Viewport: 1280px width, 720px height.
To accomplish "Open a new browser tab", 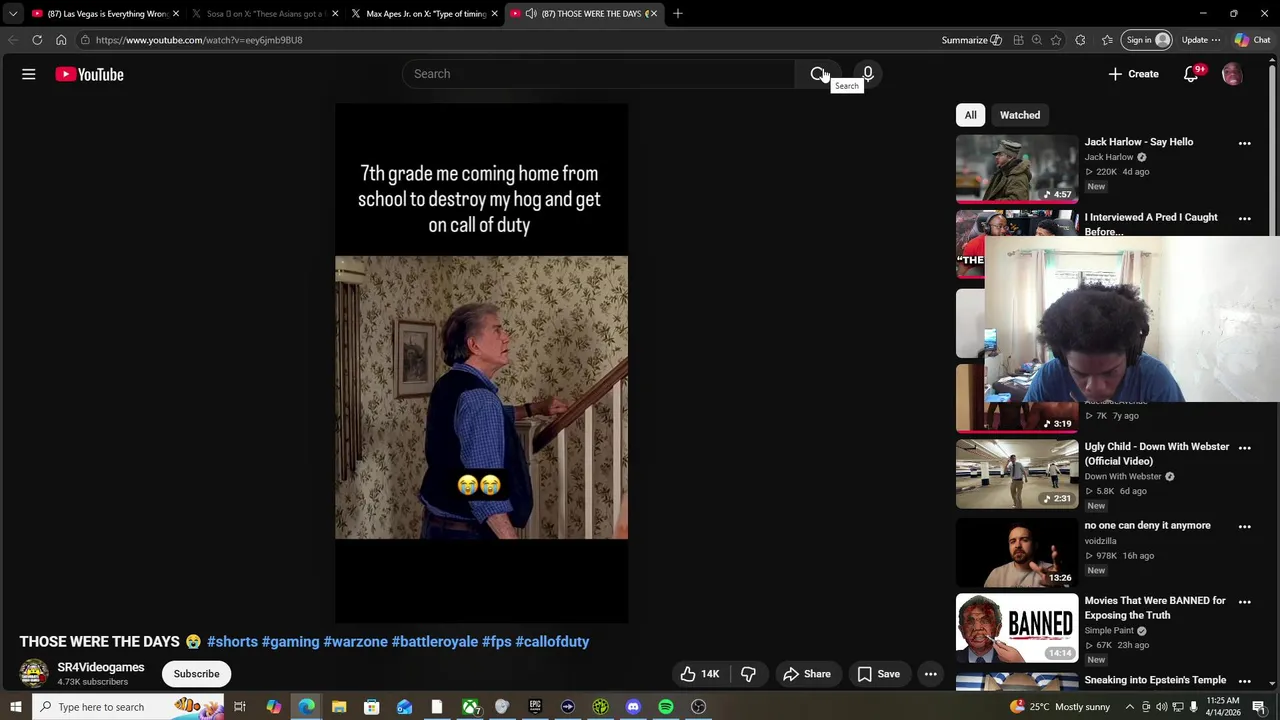I will click(x=678, y=14).
